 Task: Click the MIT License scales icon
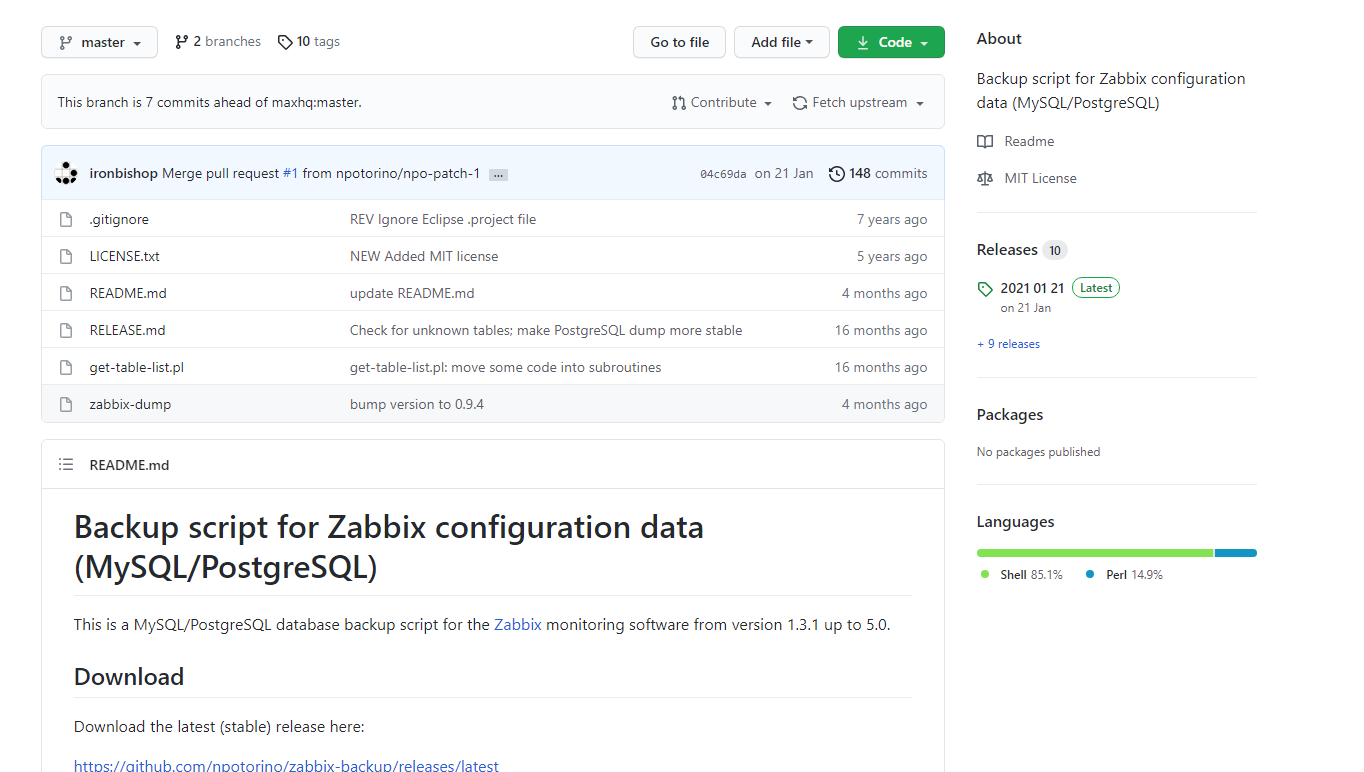985,178
